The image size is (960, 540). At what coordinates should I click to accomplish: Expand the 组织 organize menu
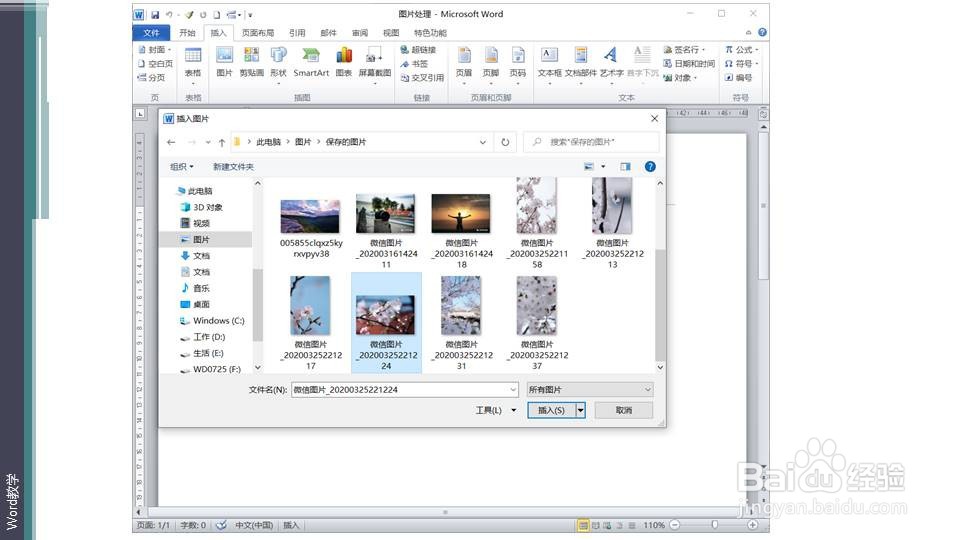tap(181, 167)
